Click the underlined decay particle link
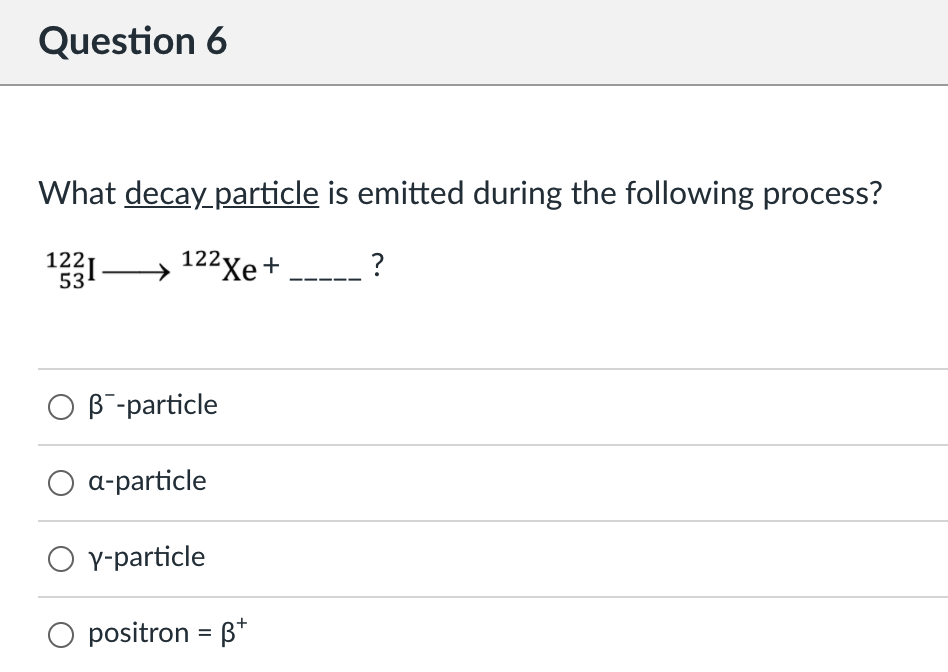Image resolution: width=948 pixels, height=672 pixels. coord(221,193)
